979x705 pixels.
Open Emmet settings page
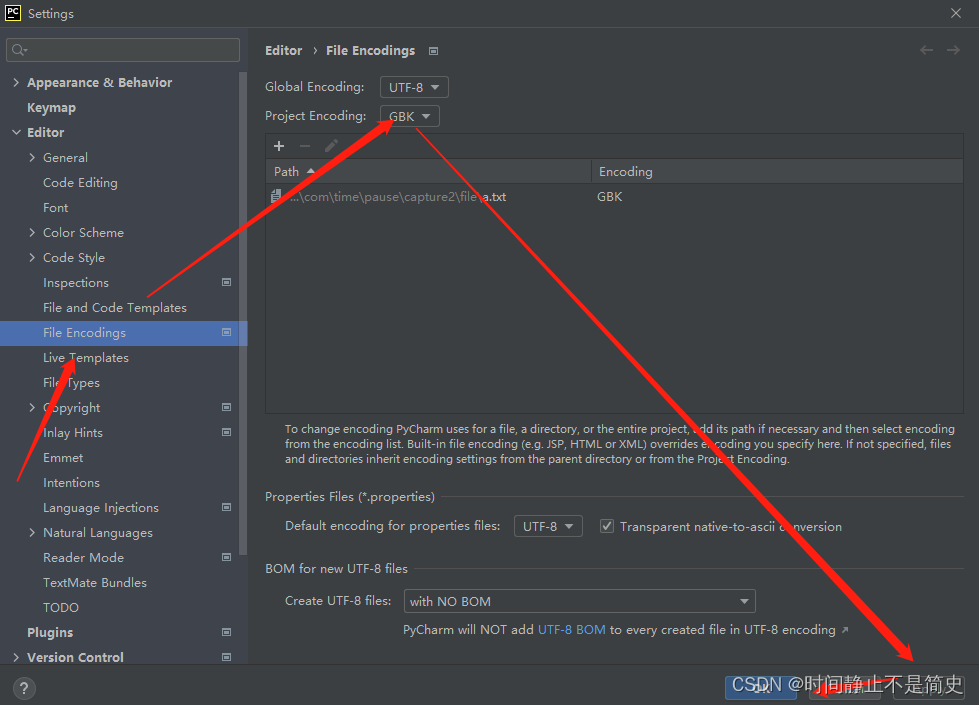(63, 457)
